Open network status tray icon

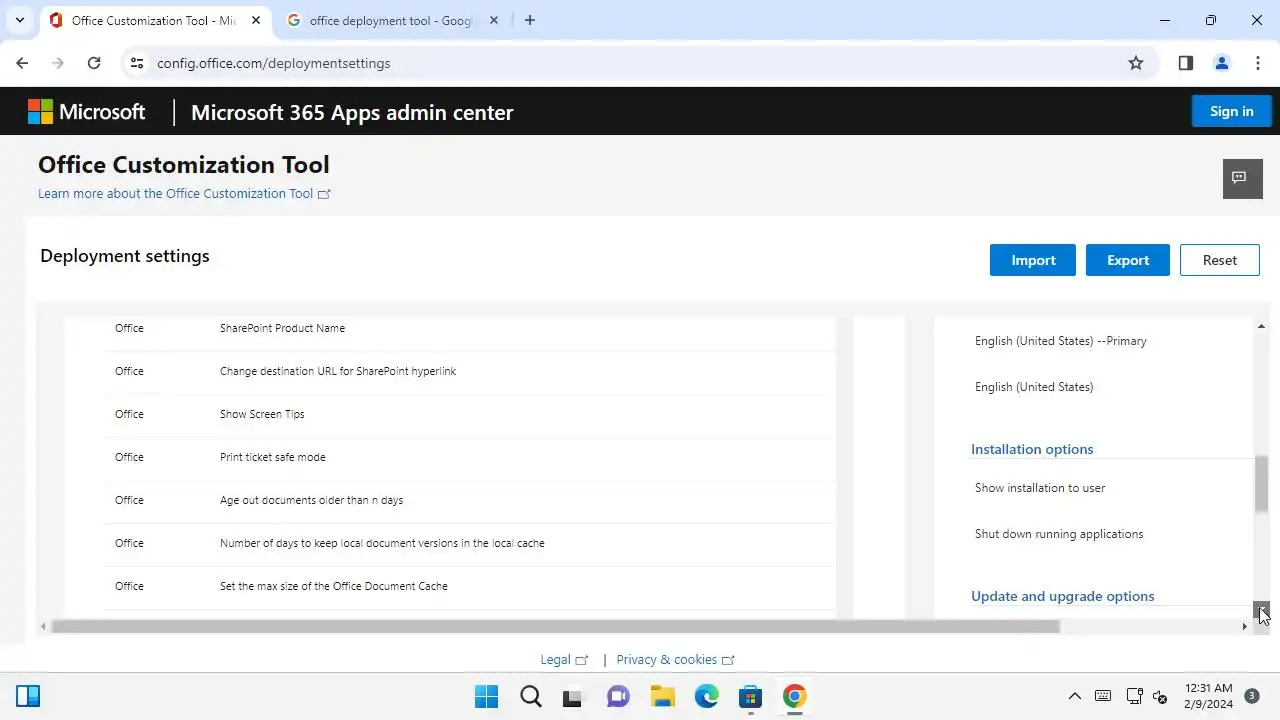coord(1134,696)
